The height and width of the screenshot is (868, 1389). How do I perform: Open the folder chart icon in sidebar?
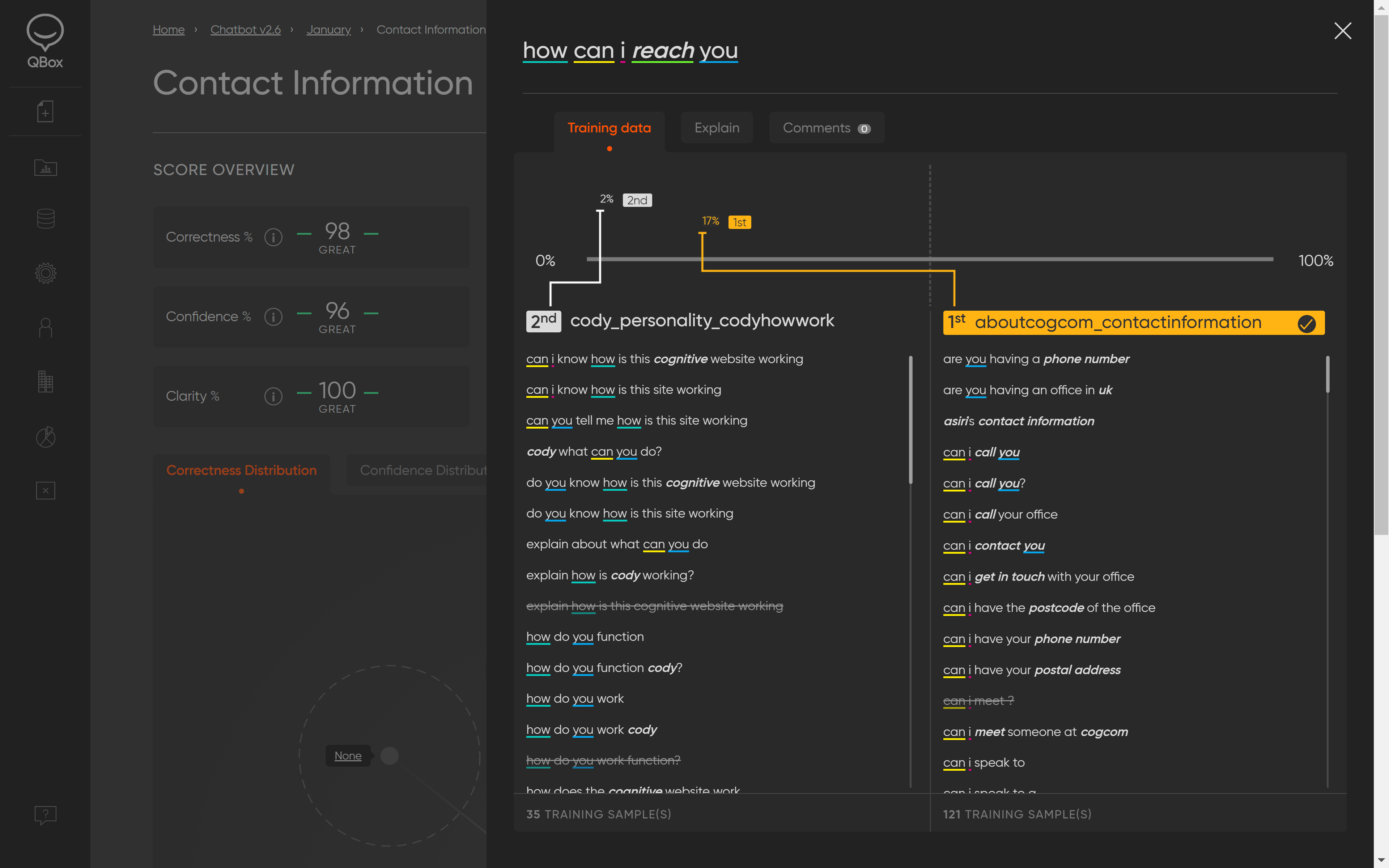(x=45, y=167)
